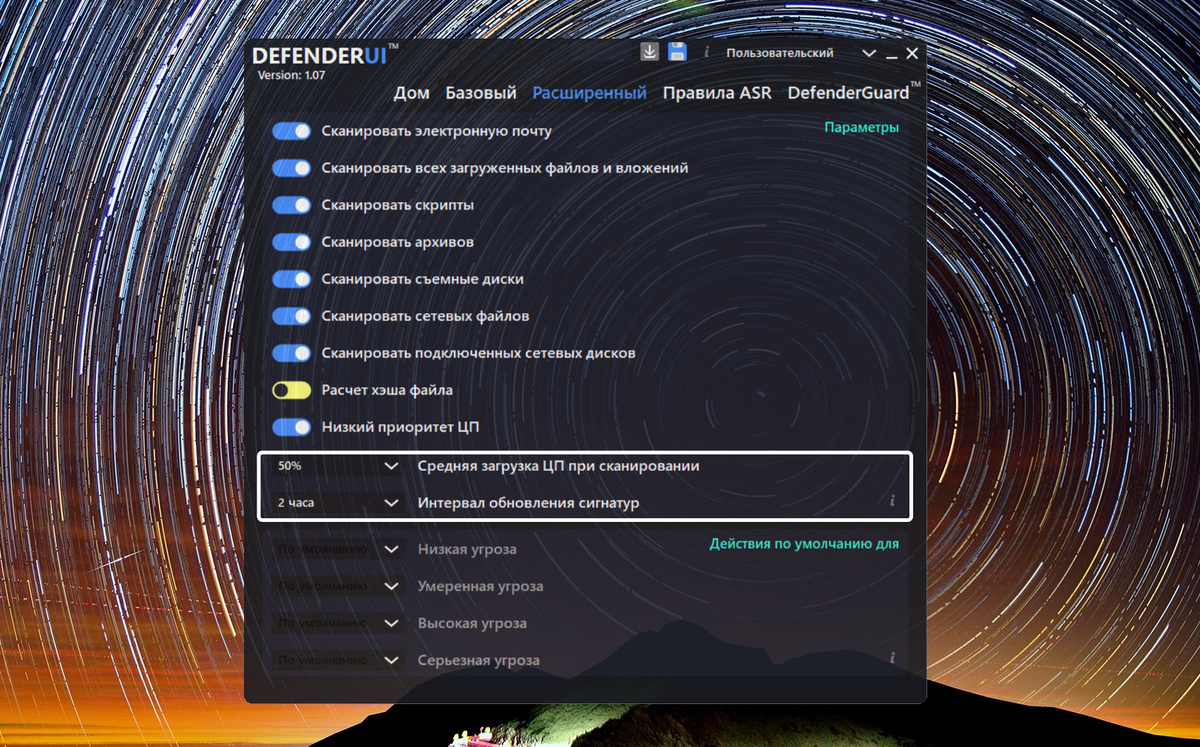Click the blue floppy disk save icon
Image resolution: width=1200 pixels, height=747 pixels.
[677, 53]
